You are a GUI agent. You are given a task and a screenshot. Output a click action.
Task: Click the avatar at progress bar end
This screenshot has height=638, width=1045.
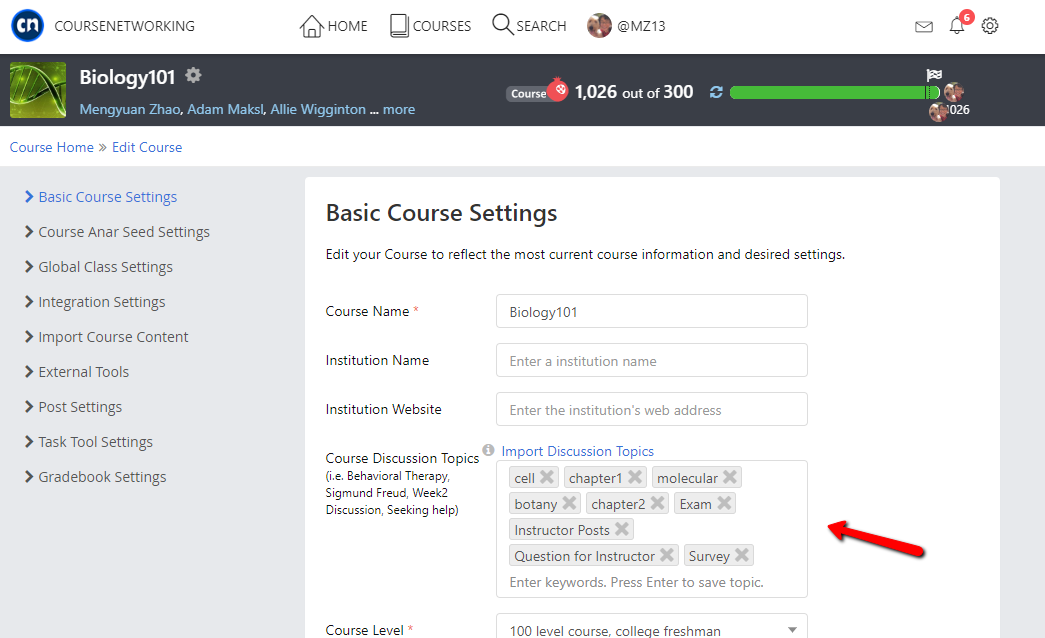pyautogui.click(x=954, y=92)
